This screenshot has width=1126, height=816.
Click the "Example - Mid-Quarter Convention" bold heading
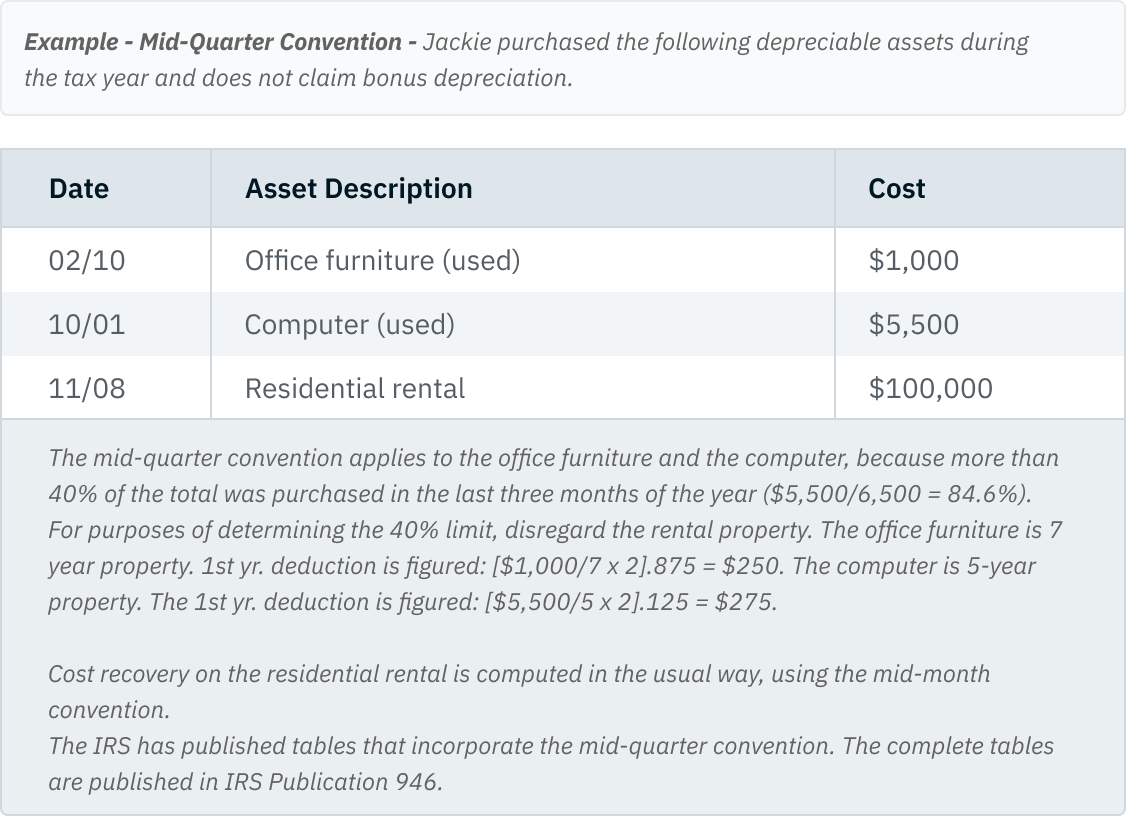tap(213, 42)
